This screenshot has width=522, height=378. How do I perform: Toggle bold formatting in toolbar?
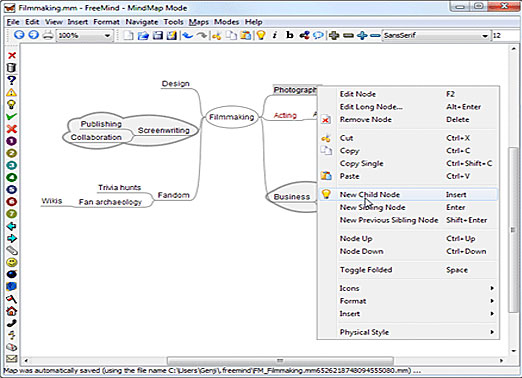point(290,35)
